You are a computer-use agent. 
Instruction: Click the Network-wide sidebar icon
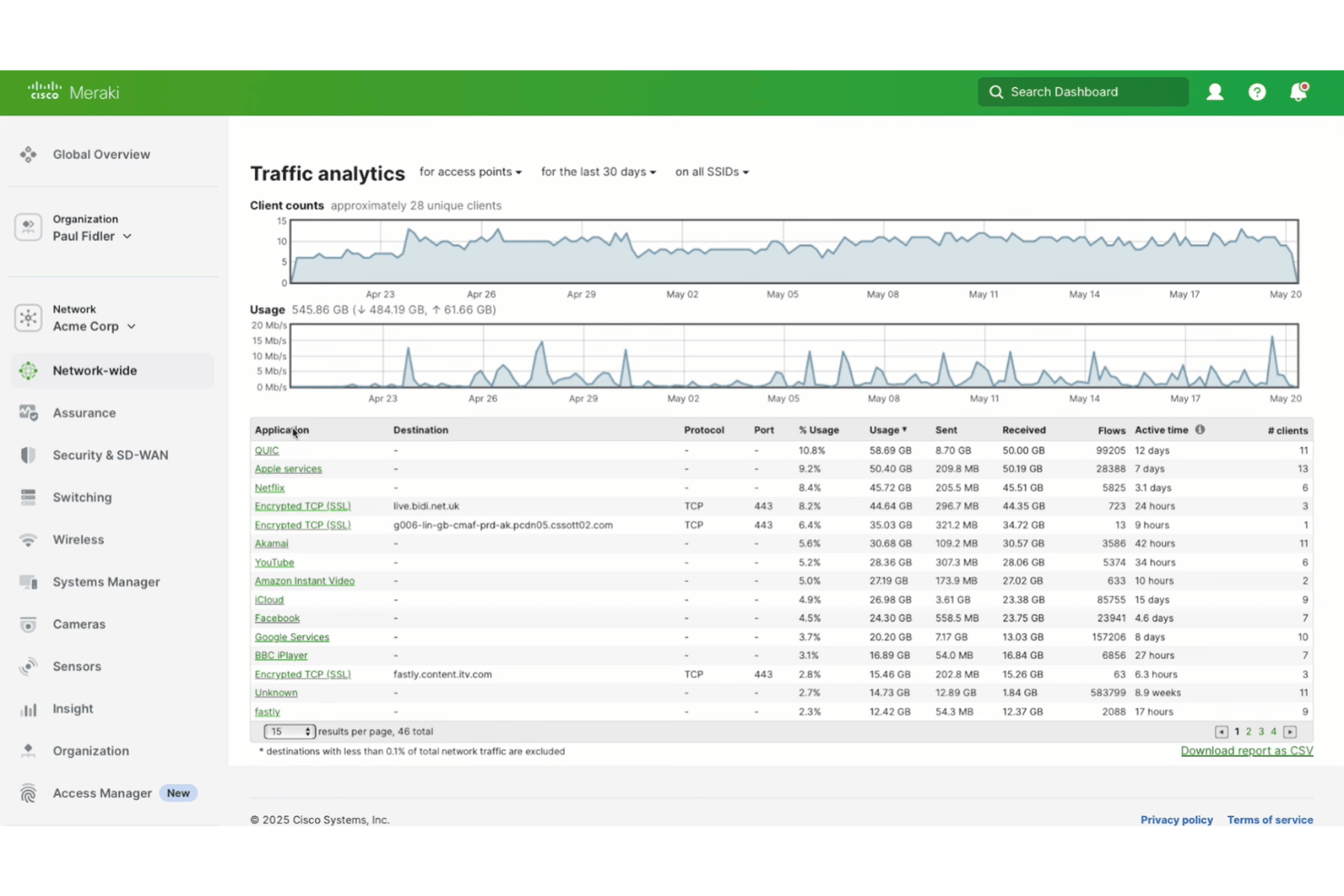[x=28, y=370]
